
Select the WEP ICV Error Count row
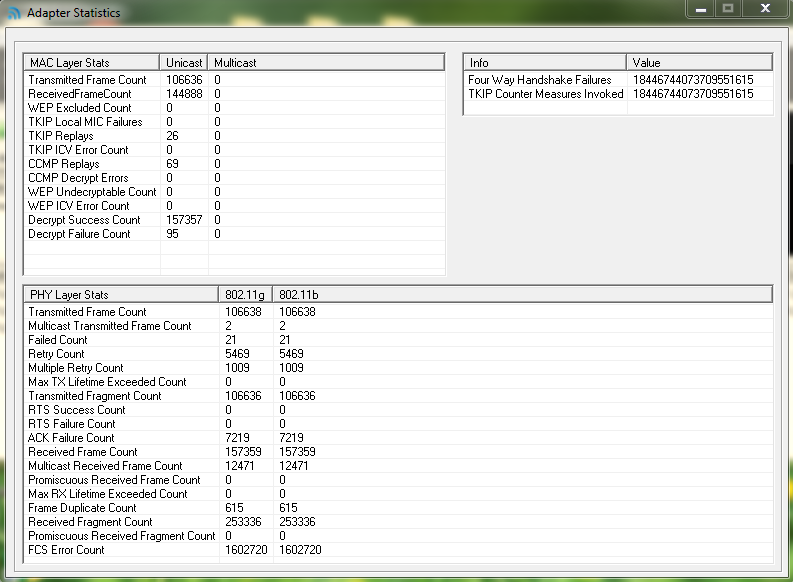[235, 206]
